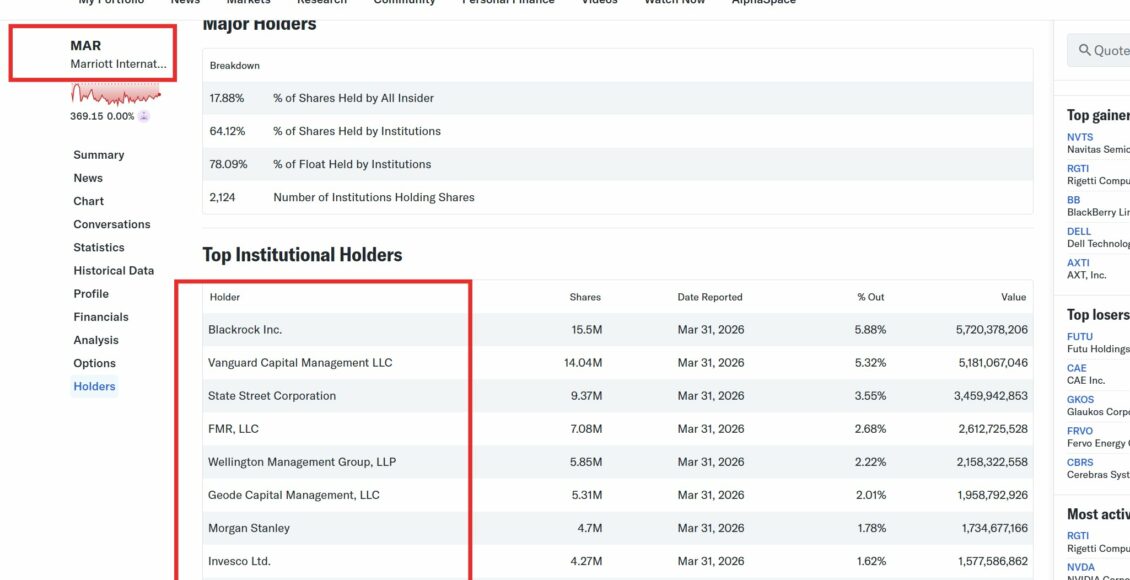Open the RGTI ticker under Top gainers
The width and height of the screenshot is (1130, 580).
click(1078, 169)
